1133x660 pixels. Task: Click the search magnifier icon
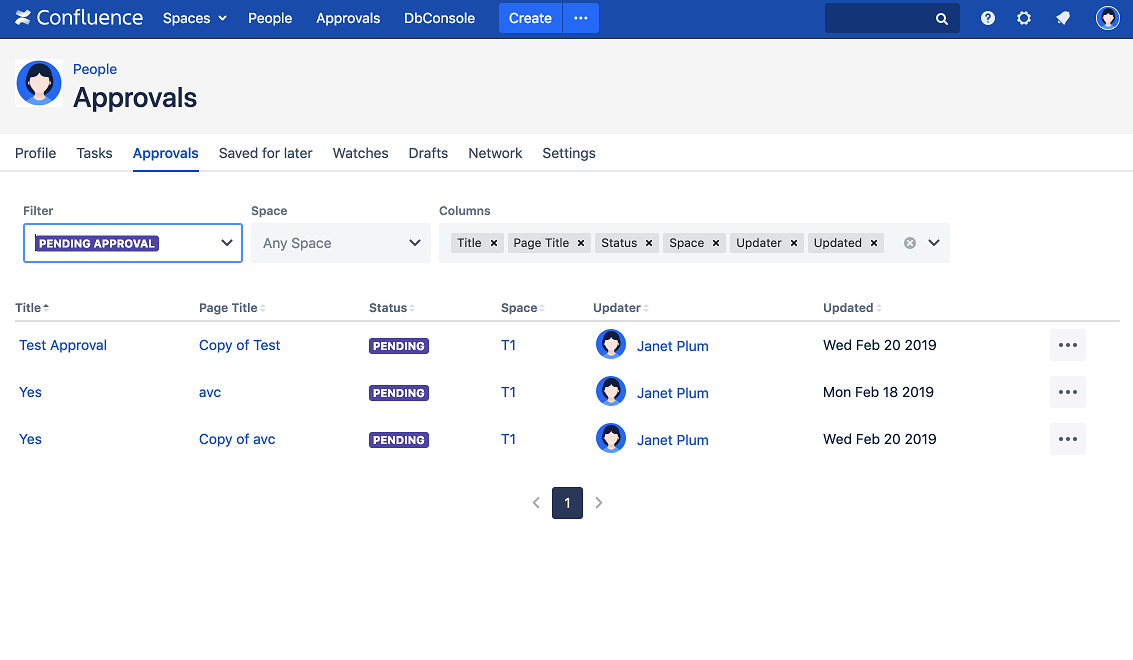pyautogui.click(x=941, y=19)
